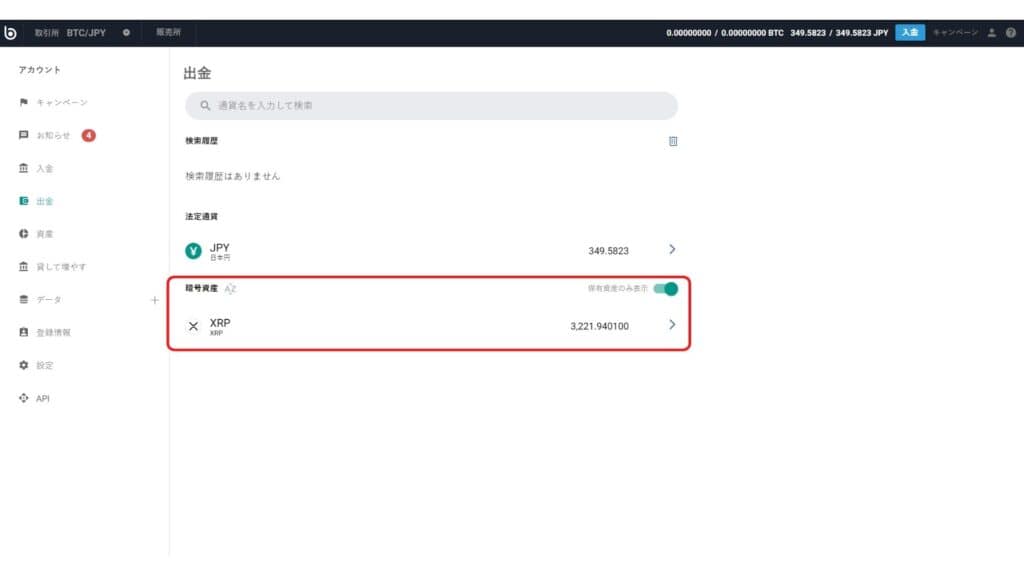Click the アカウント sidebar heading
Viewport: 1024px width, 576px height.
[39, 70]
